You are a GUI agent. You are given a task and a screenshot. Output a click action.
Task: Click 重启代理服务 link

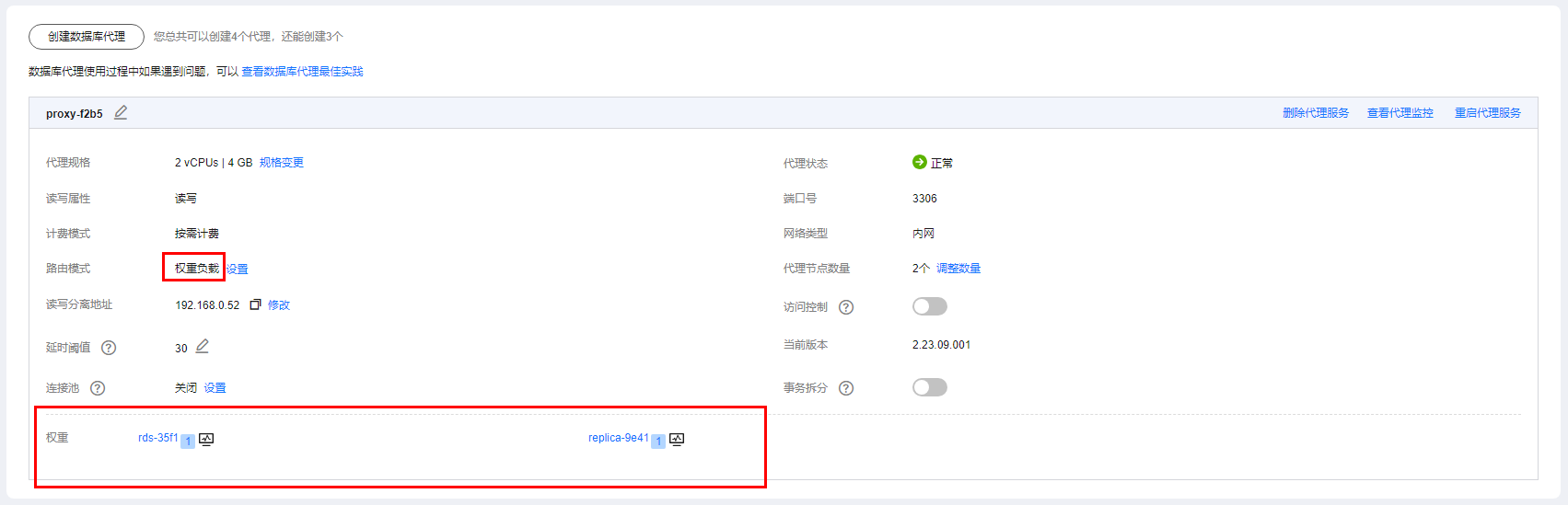click(1487, 113)
